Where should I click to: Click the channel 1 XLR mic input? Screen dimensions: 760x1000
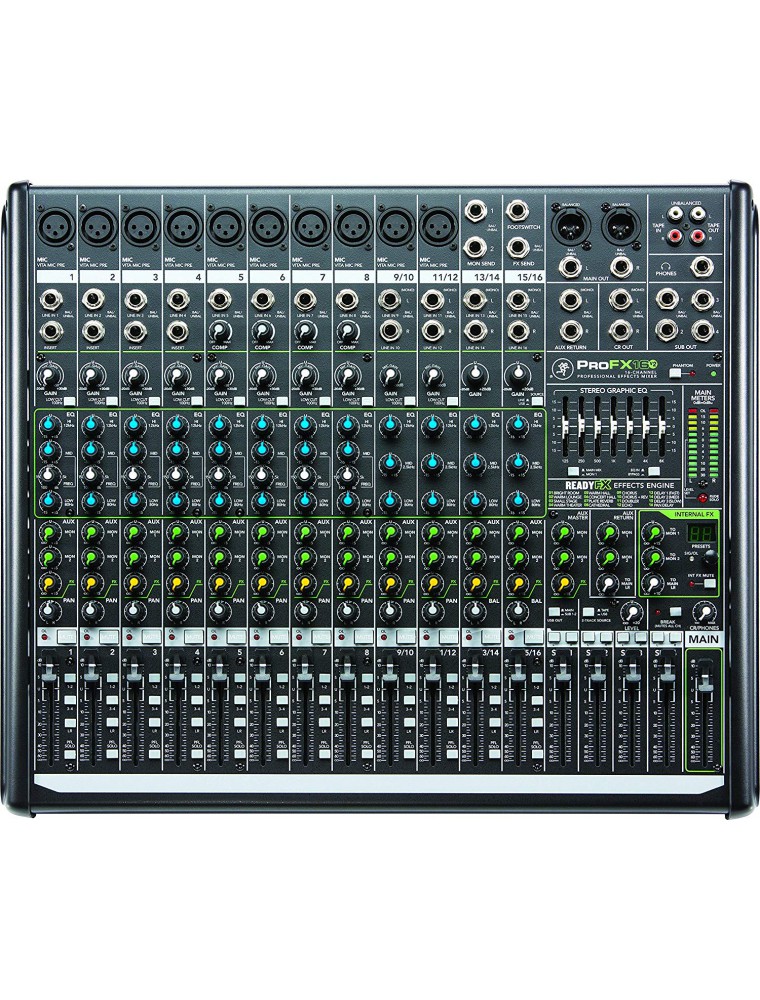[54, 227]
